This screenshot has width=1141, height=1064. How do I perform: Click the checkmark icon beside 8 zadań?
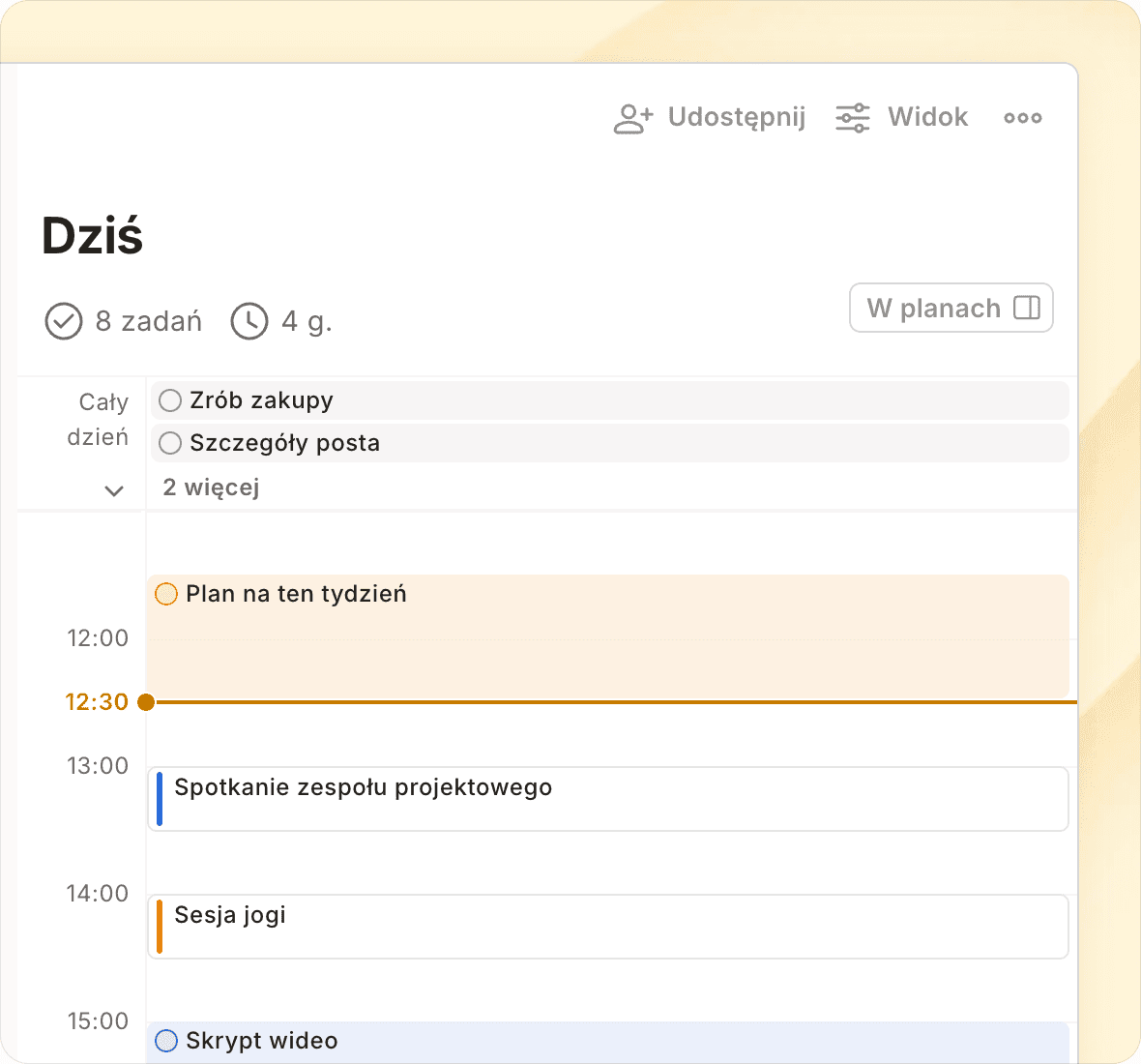pyautogui.click(x=64, y=321)
